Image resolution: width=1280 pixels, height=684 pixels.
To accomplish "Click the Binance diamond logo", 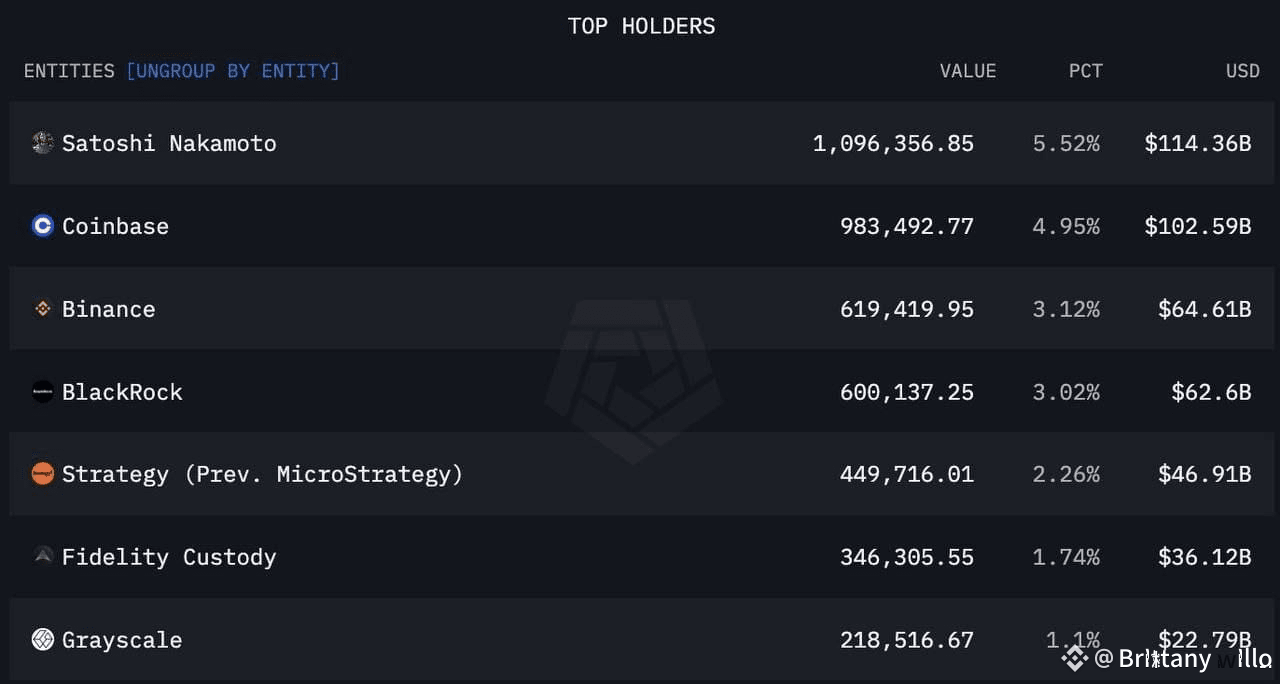I will coord(42,309).
